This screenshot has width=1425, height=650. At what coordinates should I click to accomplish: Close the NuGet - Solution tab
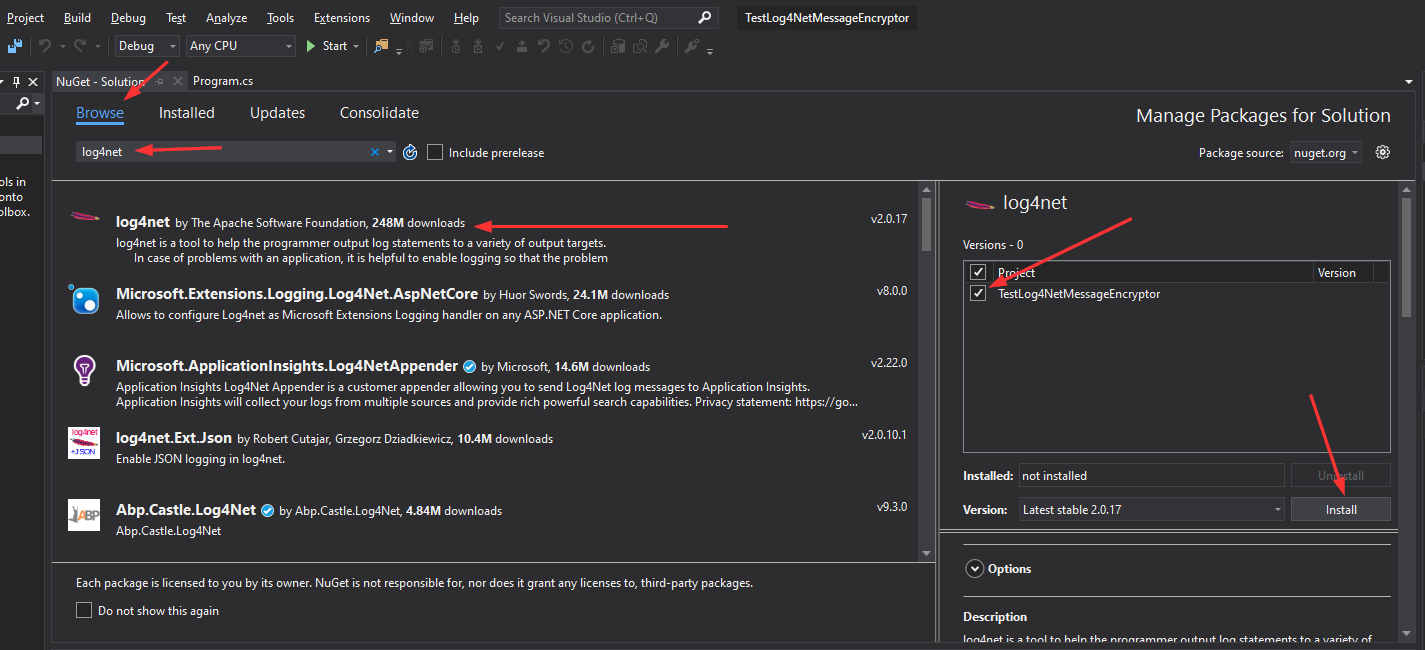tap(177, 82)
